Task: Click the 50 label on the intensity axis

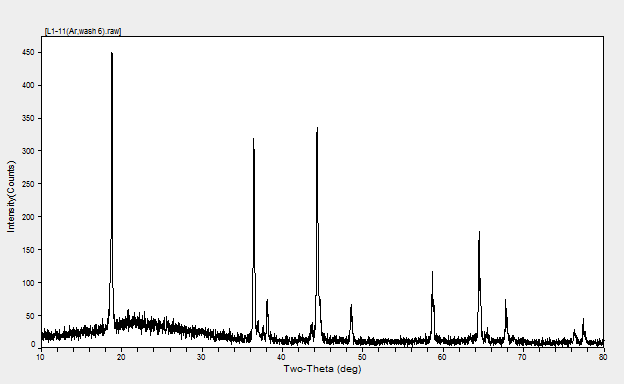Action: pos(30,316)
